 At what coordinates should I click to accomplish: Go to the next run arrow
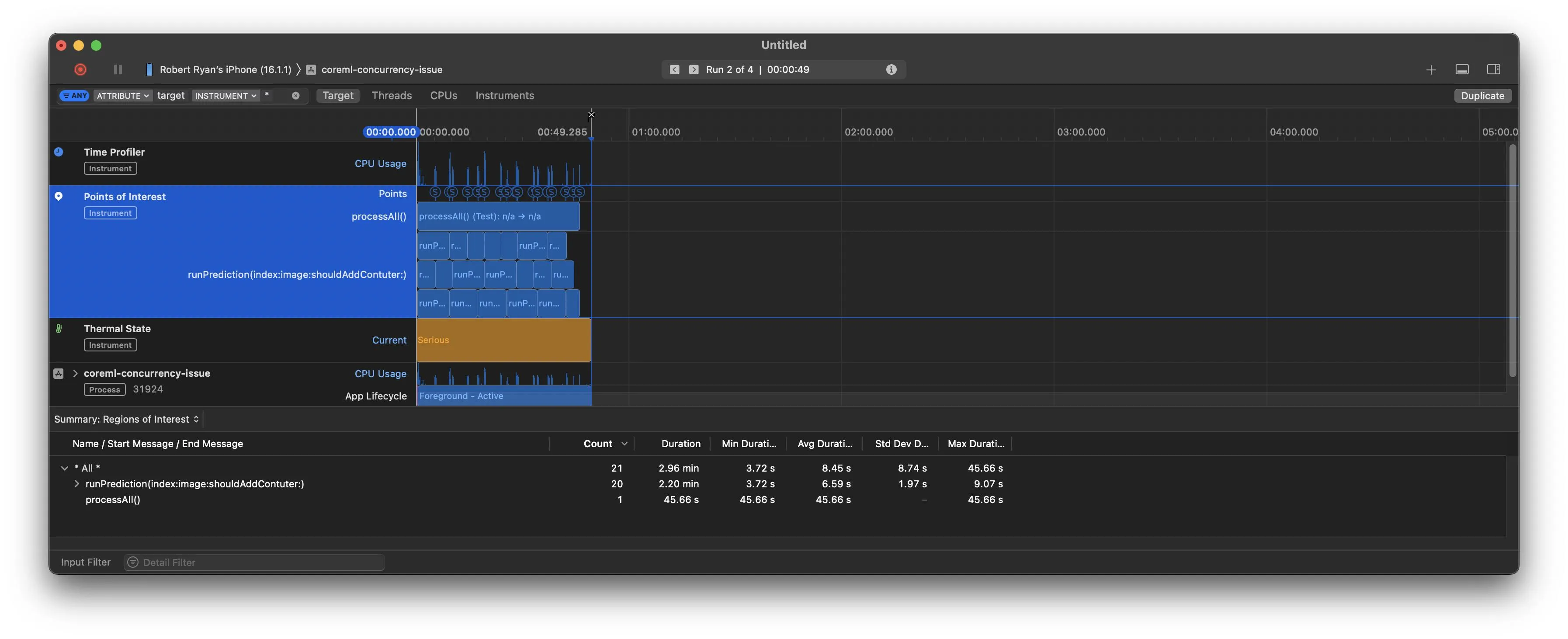pyautogui.click(x=693, y=69)
